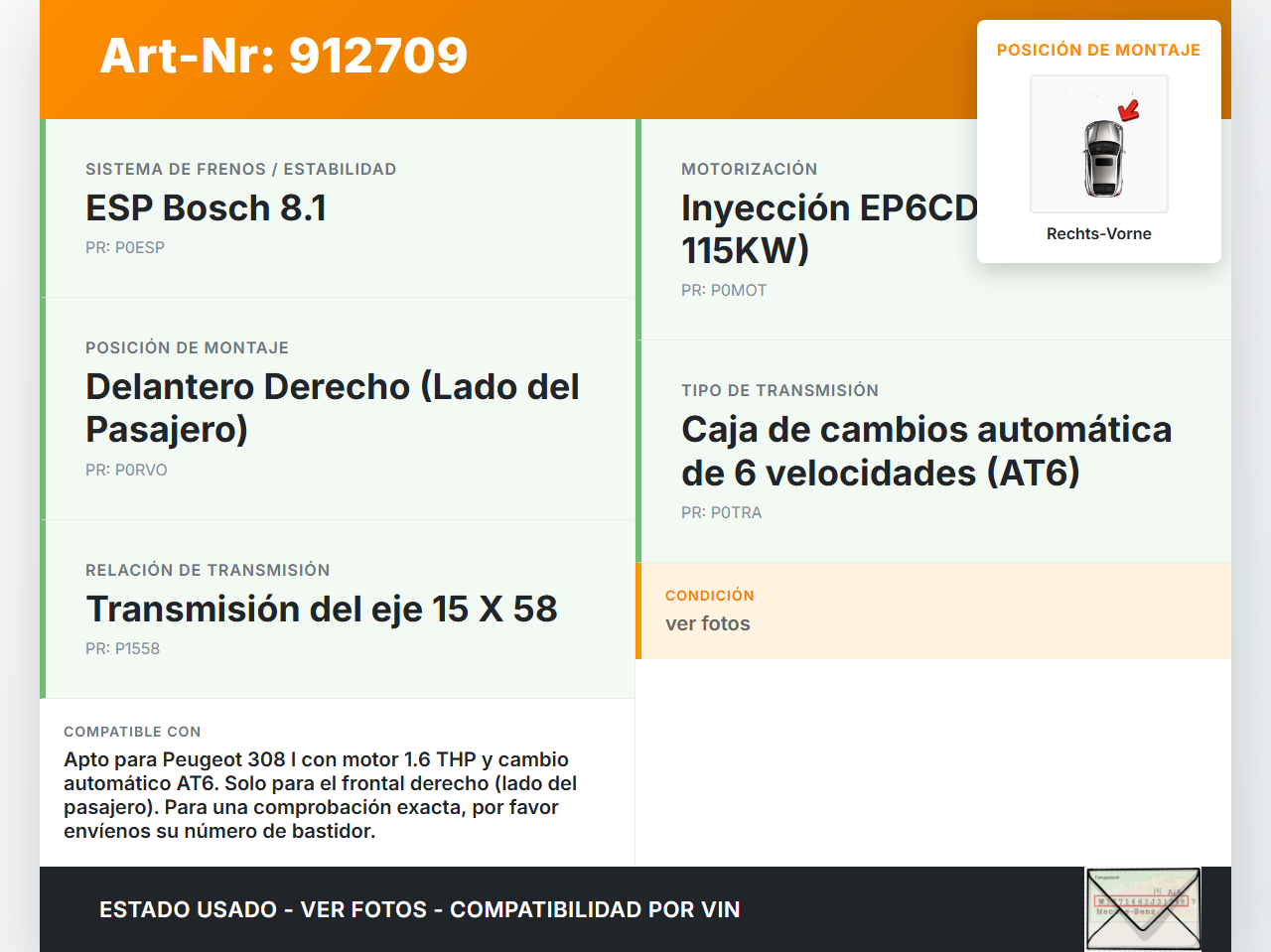Select the ESP Bosch 8.1 entry
1271x952 pixels.
click(x=206, y=208)
